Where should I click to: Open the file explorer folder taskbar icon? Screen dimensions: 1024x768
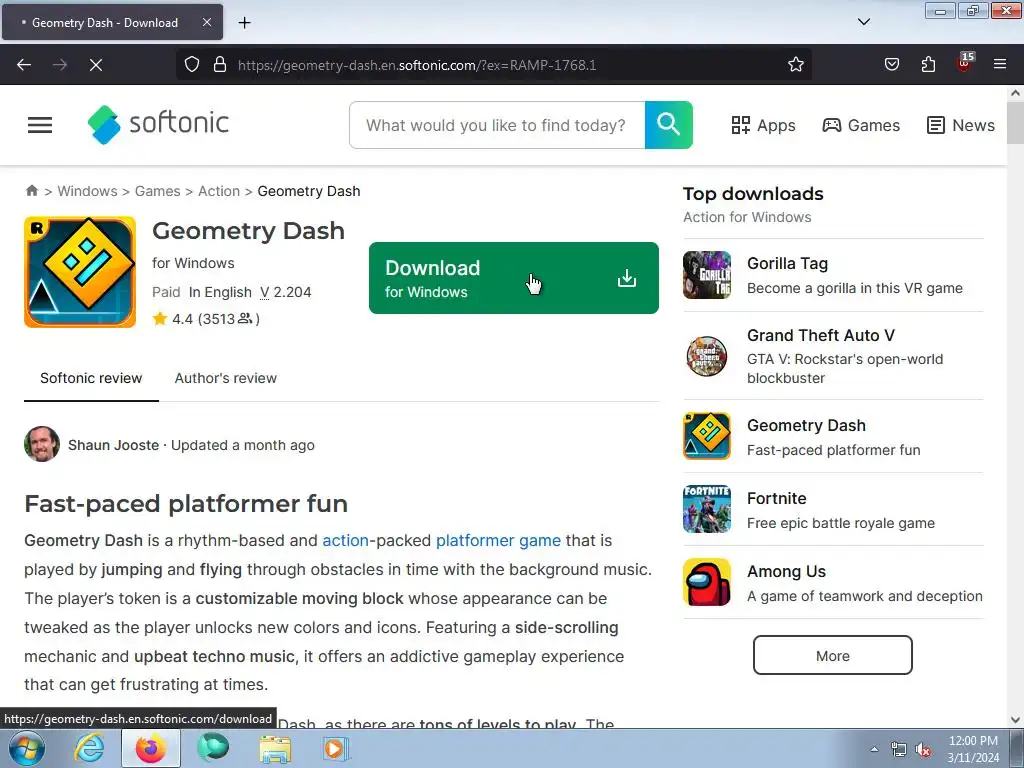coord(275,749)
